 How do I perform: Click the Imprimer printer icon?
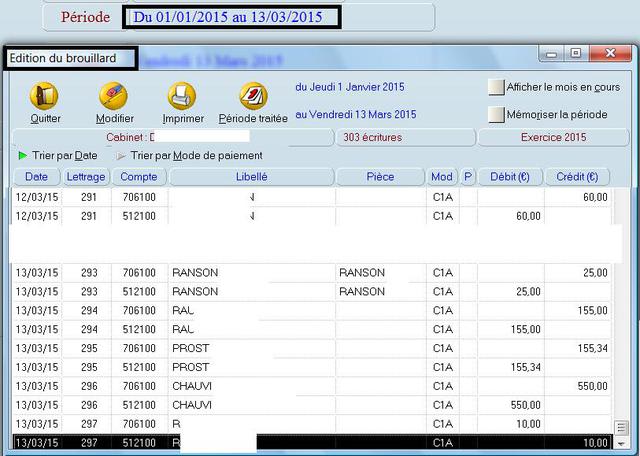[x=182, y=96]
